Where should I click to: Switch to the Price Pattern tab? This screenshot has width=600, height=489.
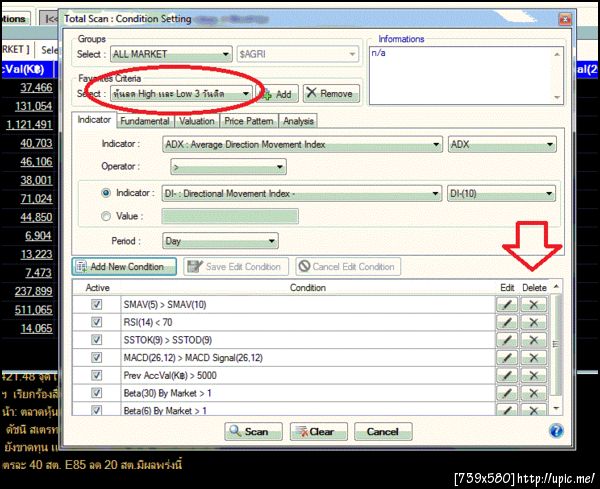tap(249, 121)
